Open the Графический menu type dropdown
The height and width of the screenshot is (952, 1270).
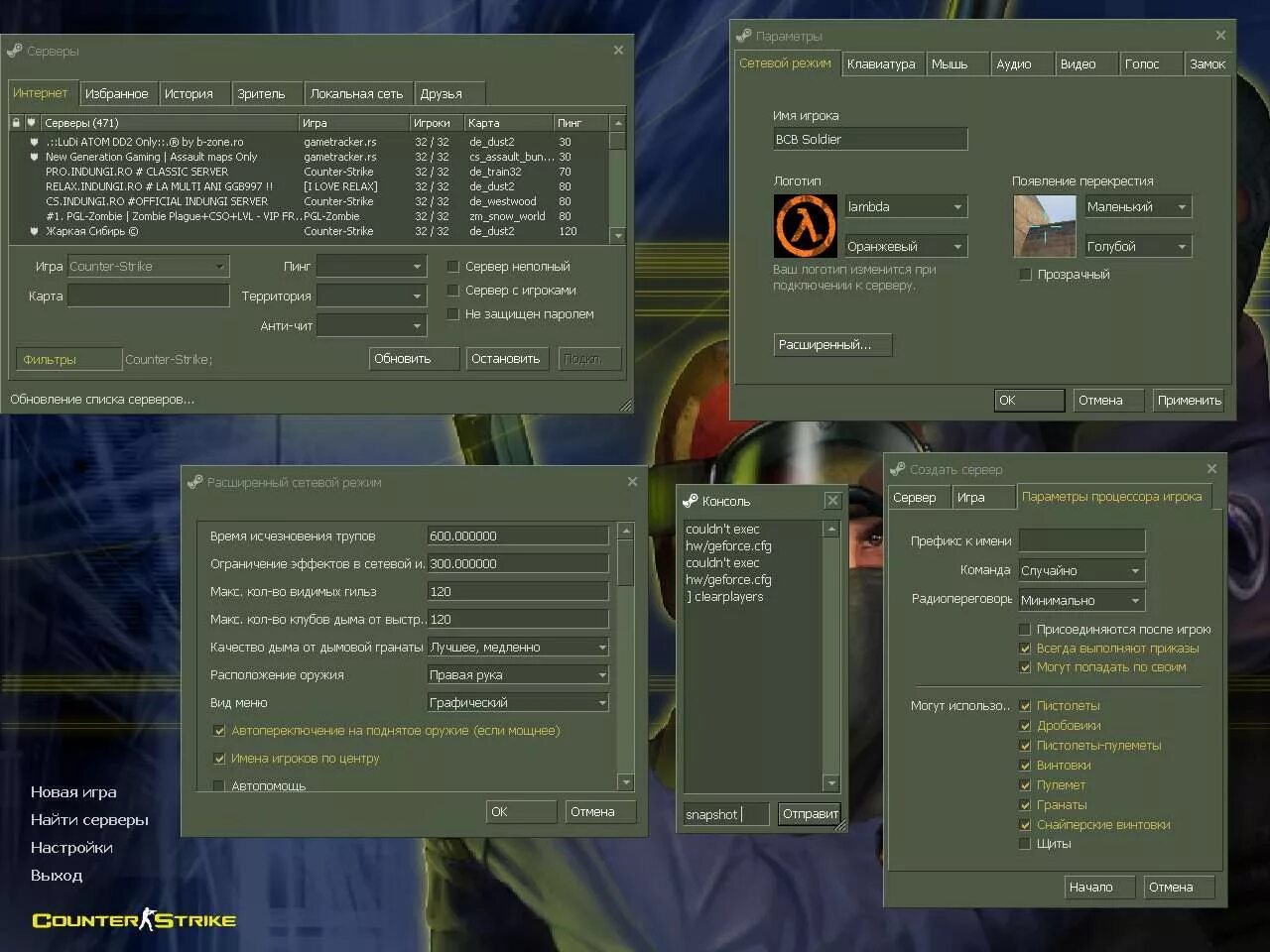pyautogui.click(x=518, y=703)
